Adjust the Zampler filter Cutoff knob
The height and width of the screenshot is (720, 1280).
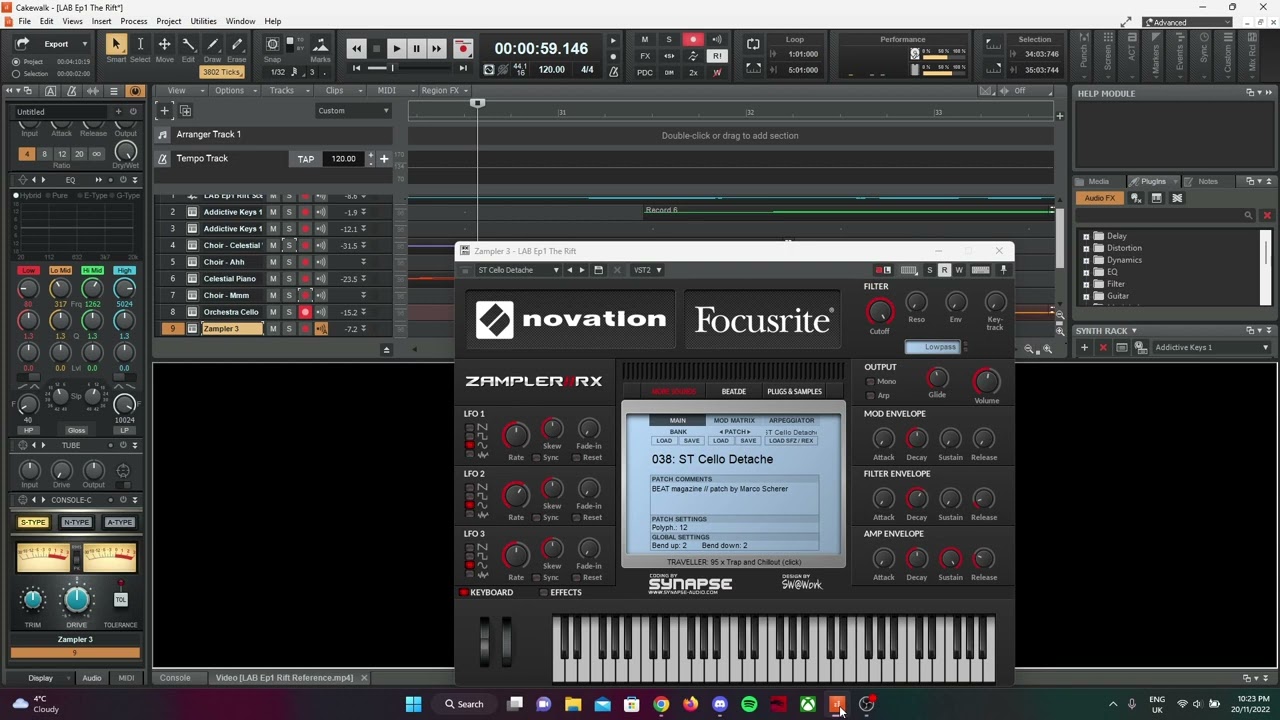[879, 313]
